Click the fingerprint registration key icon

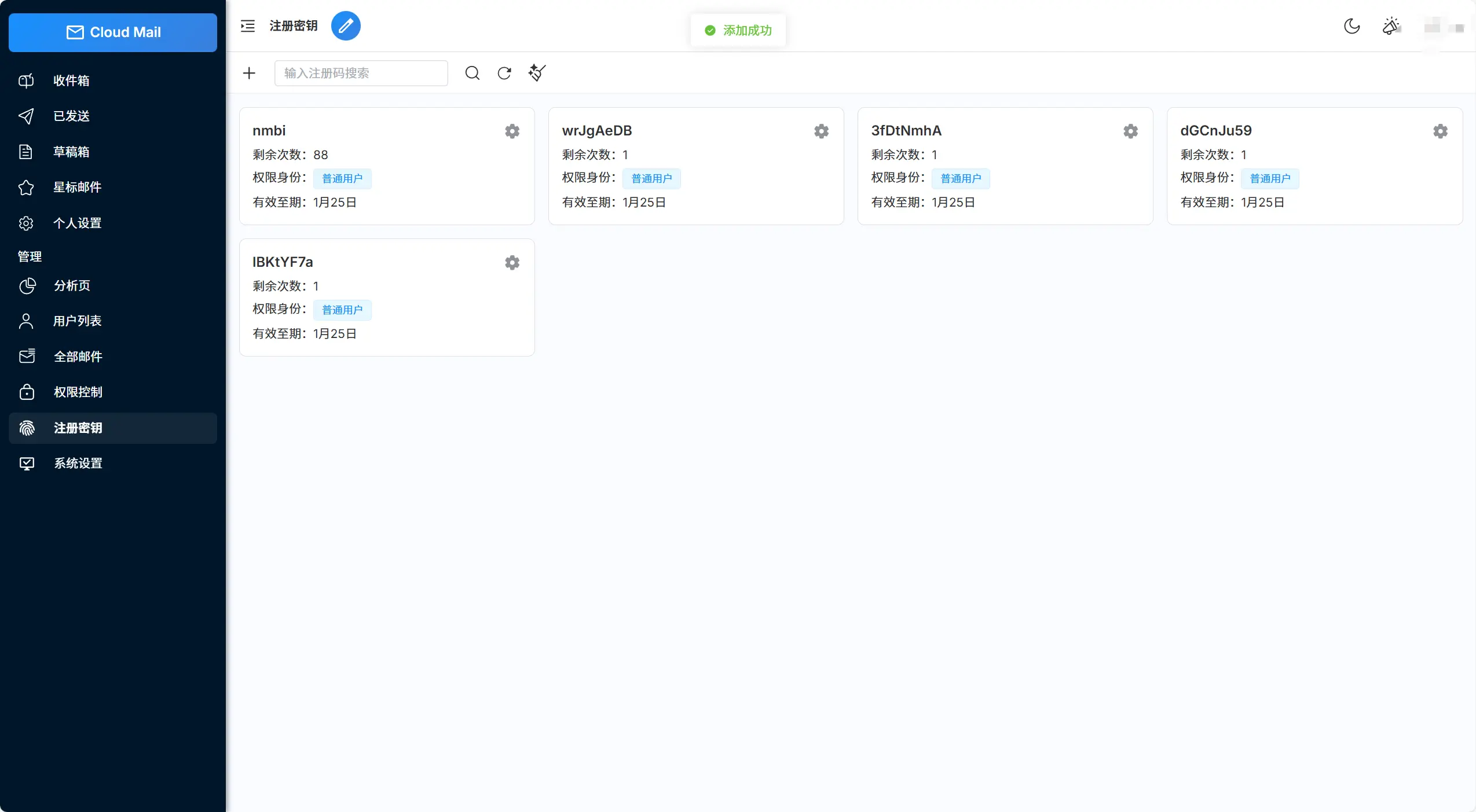pyautogui.click(x=27, y=428)
